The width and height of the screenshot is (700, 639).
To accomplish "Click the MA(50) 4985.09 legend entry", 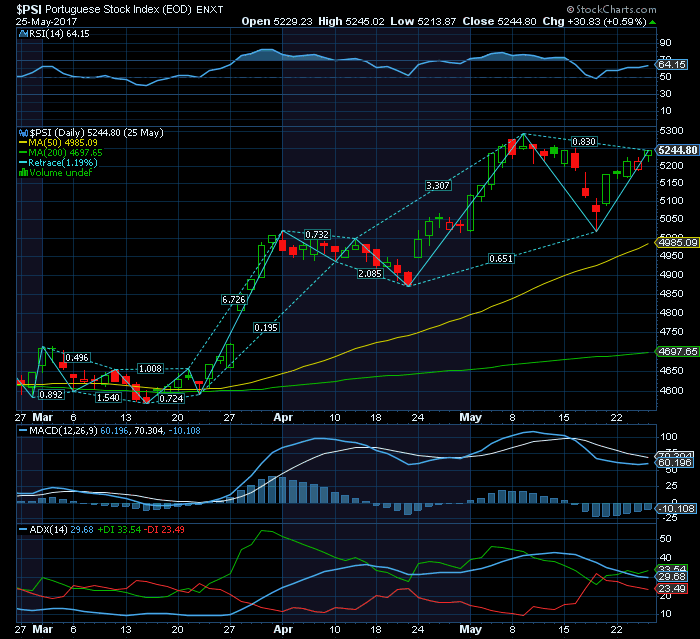I will (62, 143).
